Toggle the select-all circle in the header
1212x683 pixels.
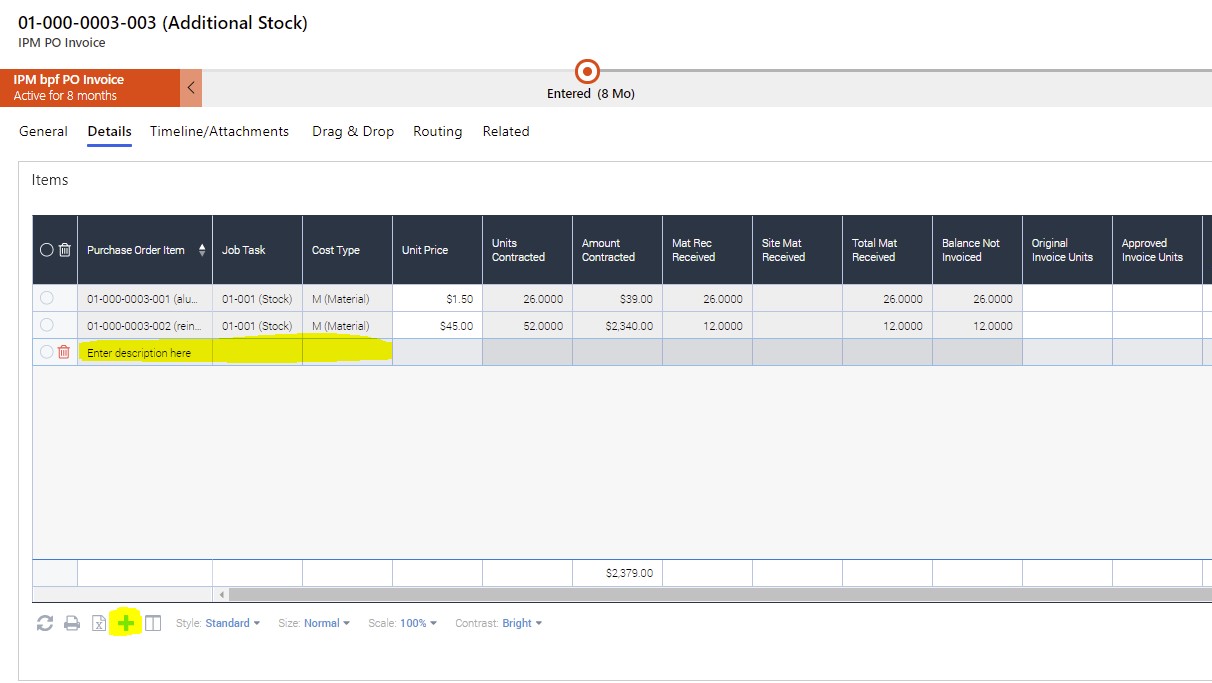click(x=46, y=250)
